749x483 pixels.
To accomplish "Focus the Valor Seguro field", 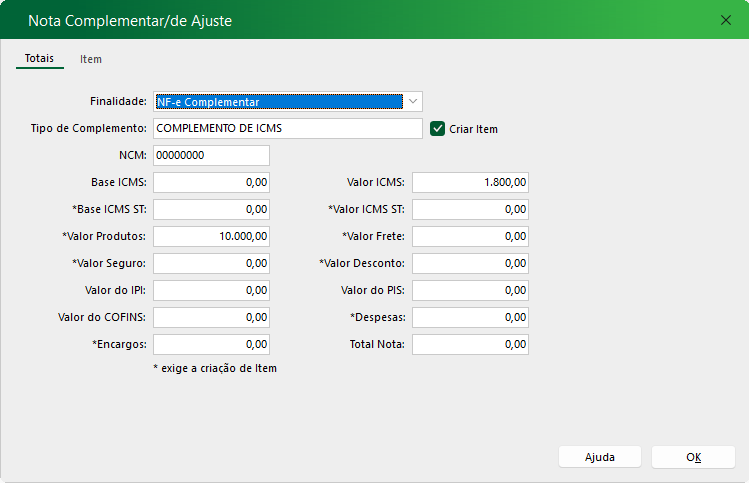I will pyautogui.click(x=211, y=264).
